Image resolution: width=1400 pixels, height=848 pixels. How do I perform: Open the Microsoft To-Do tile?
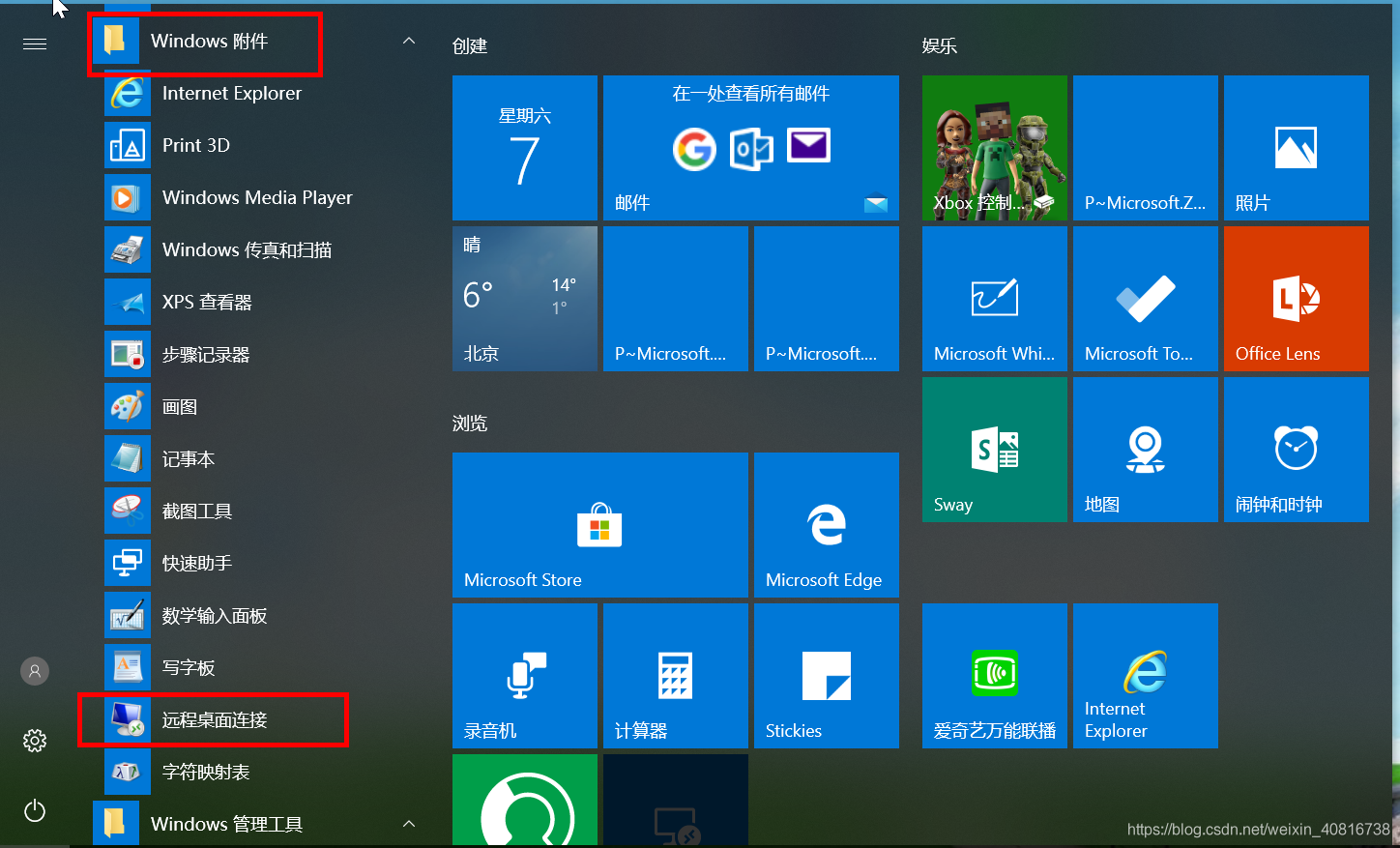[1146, 299]
